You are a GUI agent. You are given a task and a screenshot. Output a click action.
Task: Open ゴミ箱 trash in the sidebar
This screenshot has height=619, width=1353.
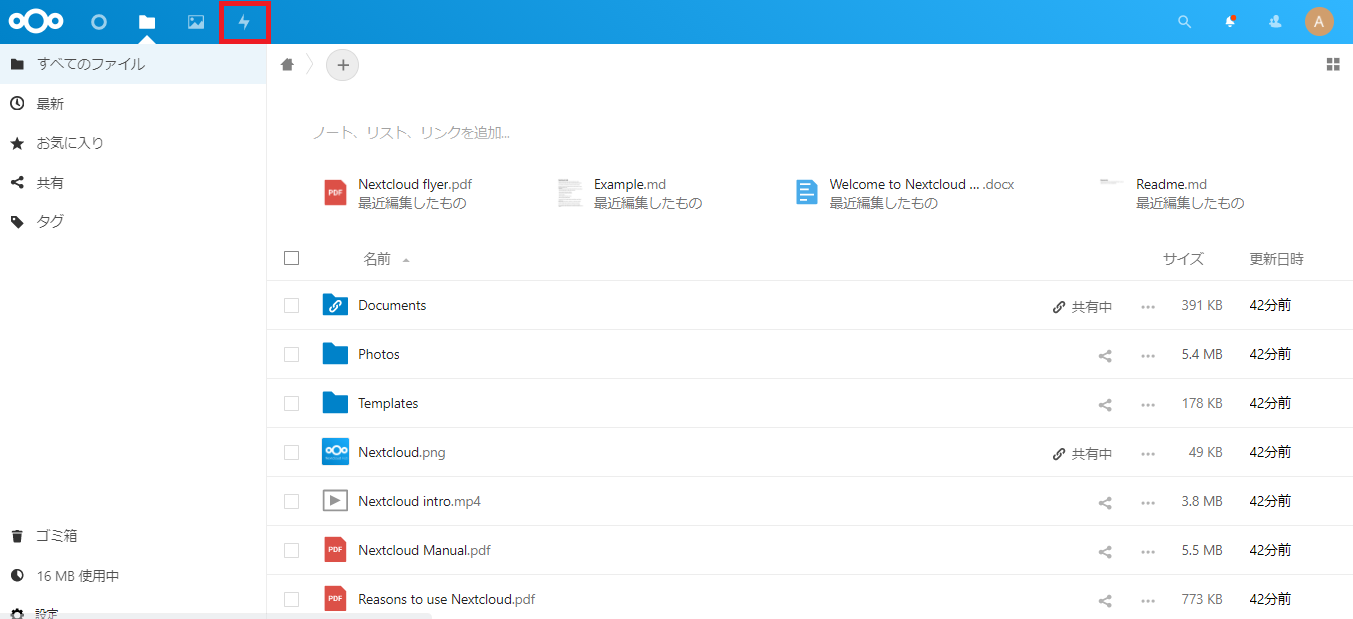133,536
